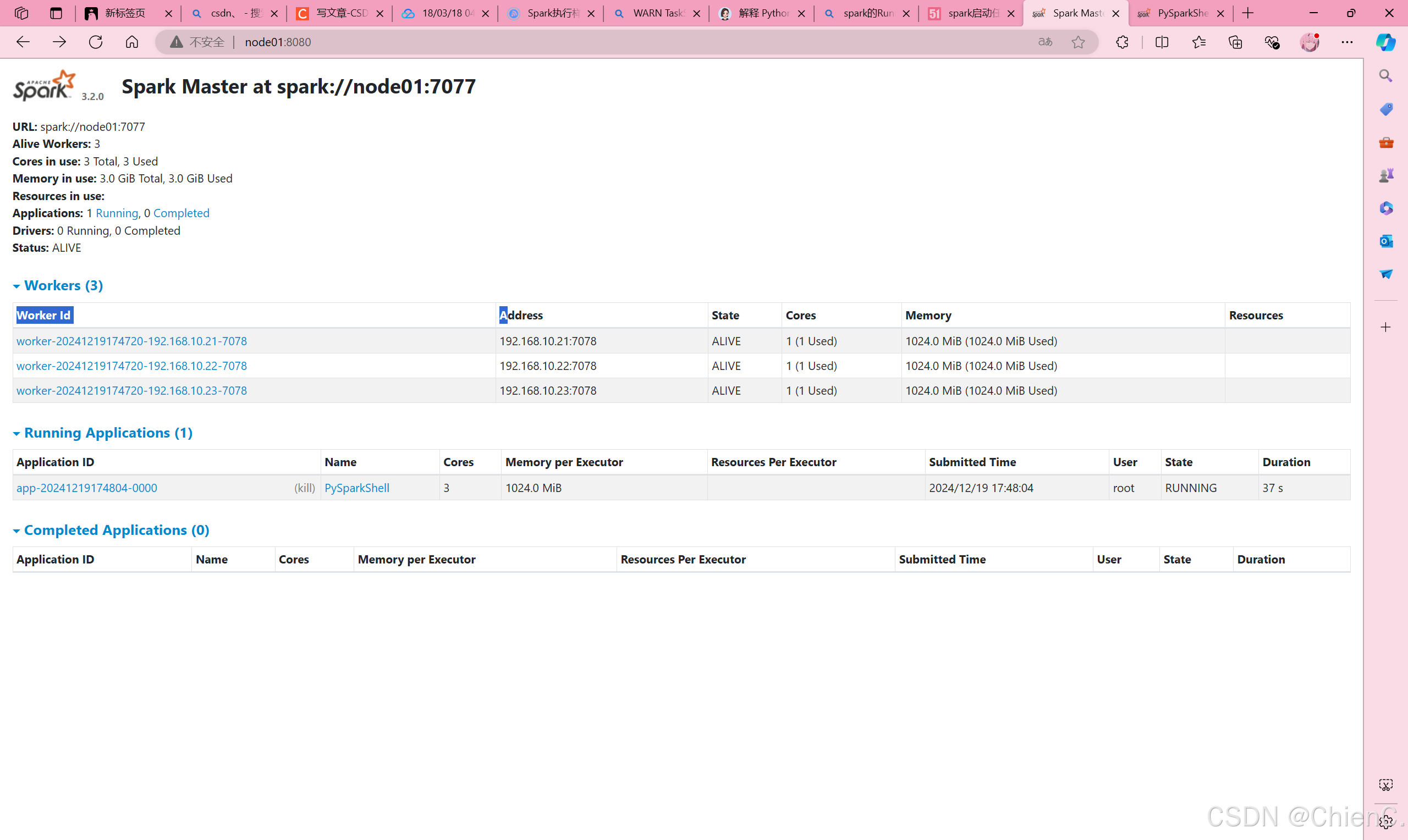This screenshot has width=1408, height=840.
Task: Open Outlook from the Edge sidebar
Action: pos(1386,241)
